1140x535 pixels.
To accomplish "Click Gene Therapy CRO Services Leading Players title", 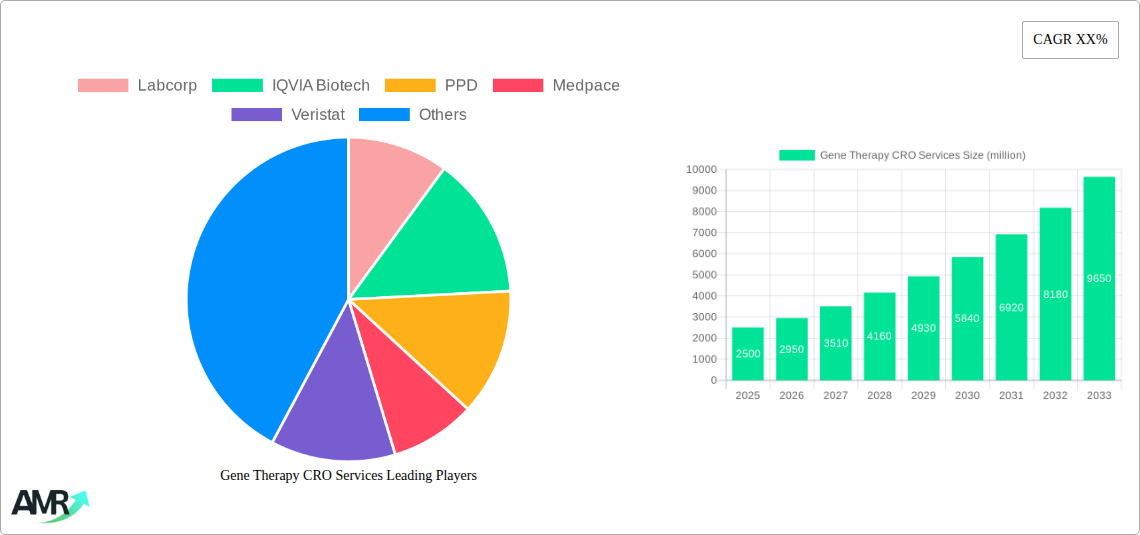I will (348, 476).
